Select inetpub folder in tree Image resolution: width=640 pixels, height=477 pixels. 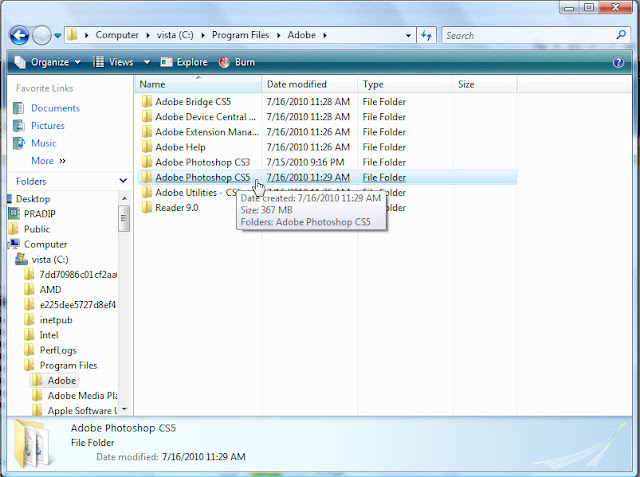point(56,320)
